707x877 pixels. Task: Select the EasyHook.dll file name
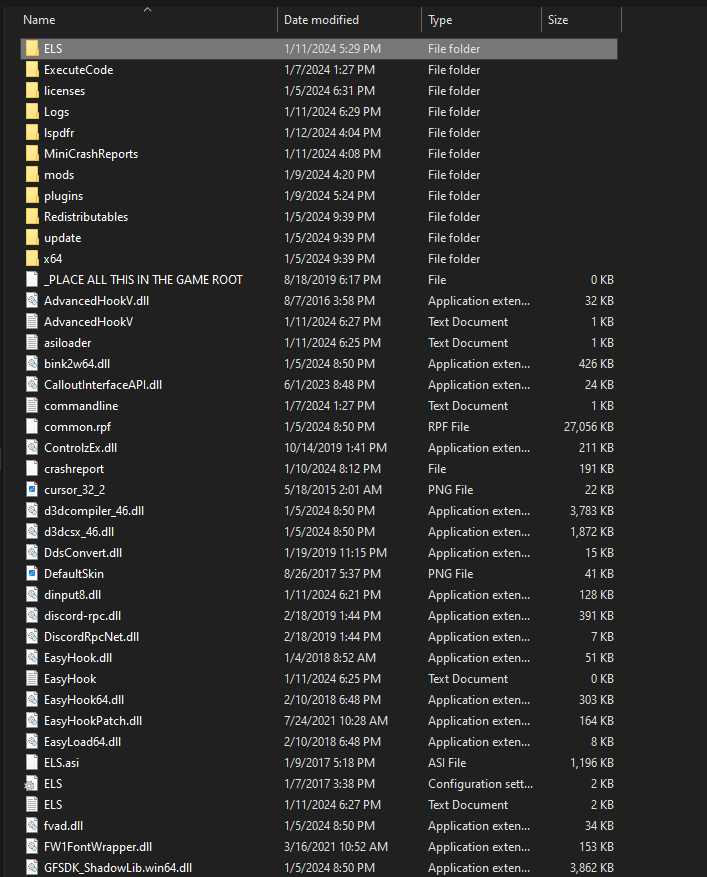(x=78, y=658)
